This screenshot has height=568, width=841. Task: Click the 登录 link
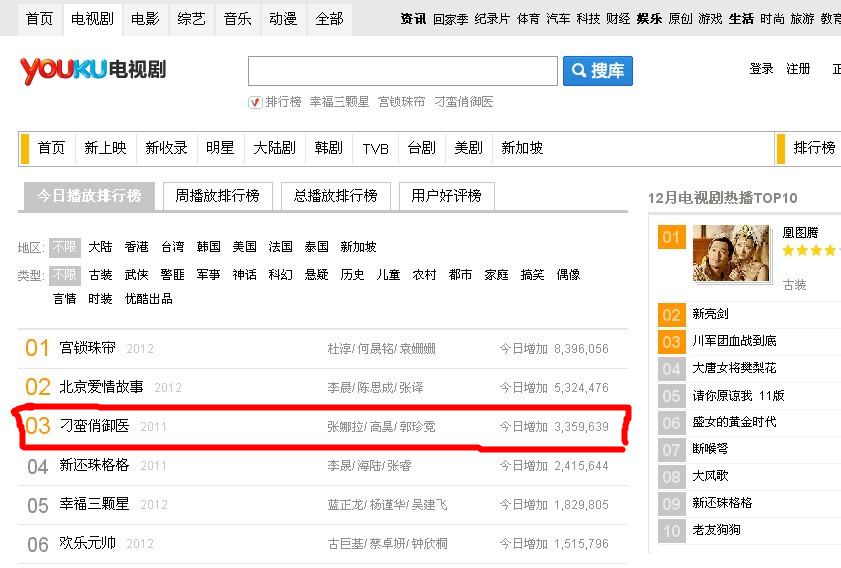coord(761,69)
